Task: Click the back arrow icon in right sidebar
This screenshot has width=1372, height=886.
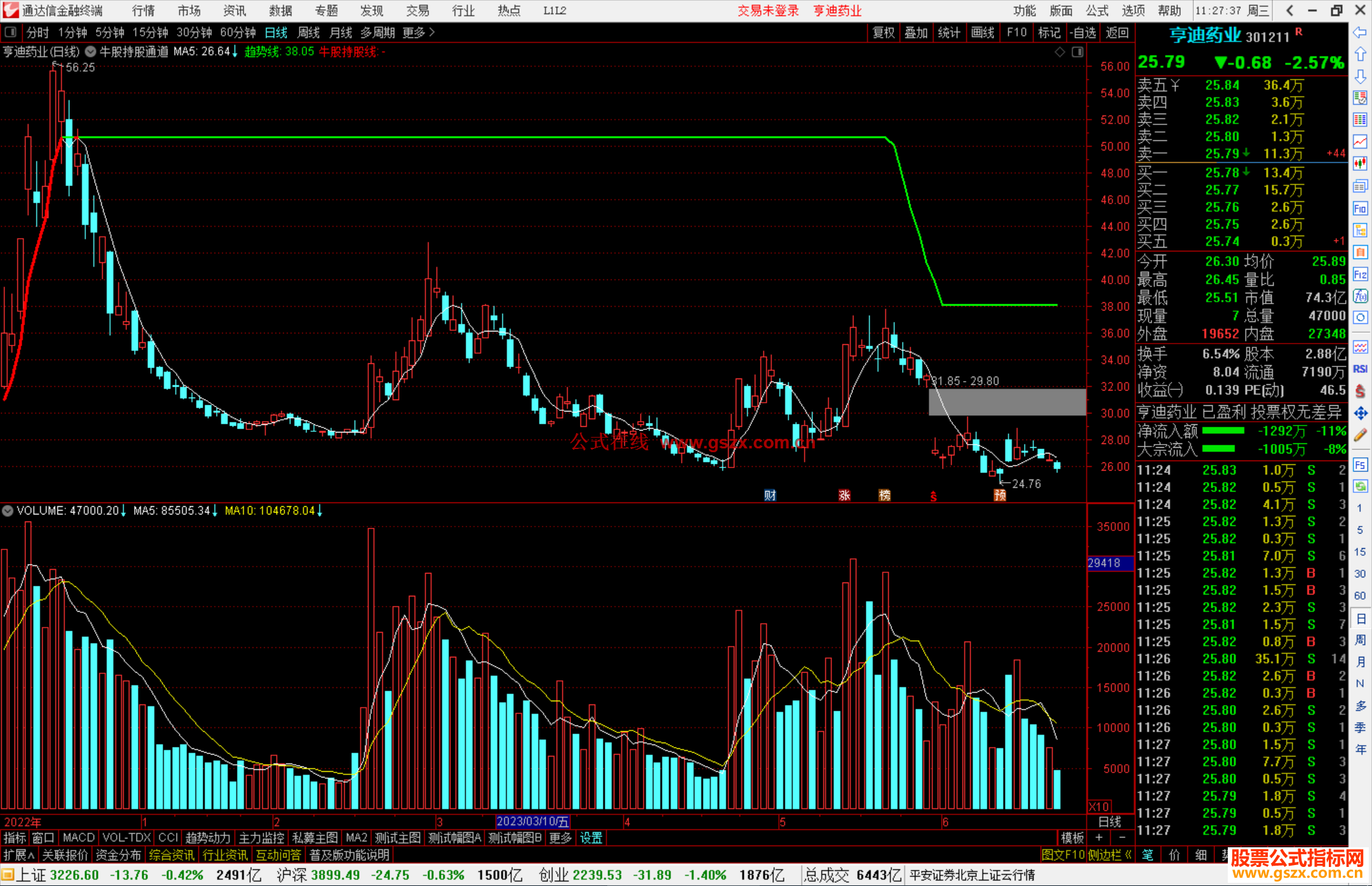Action: 1360,32
